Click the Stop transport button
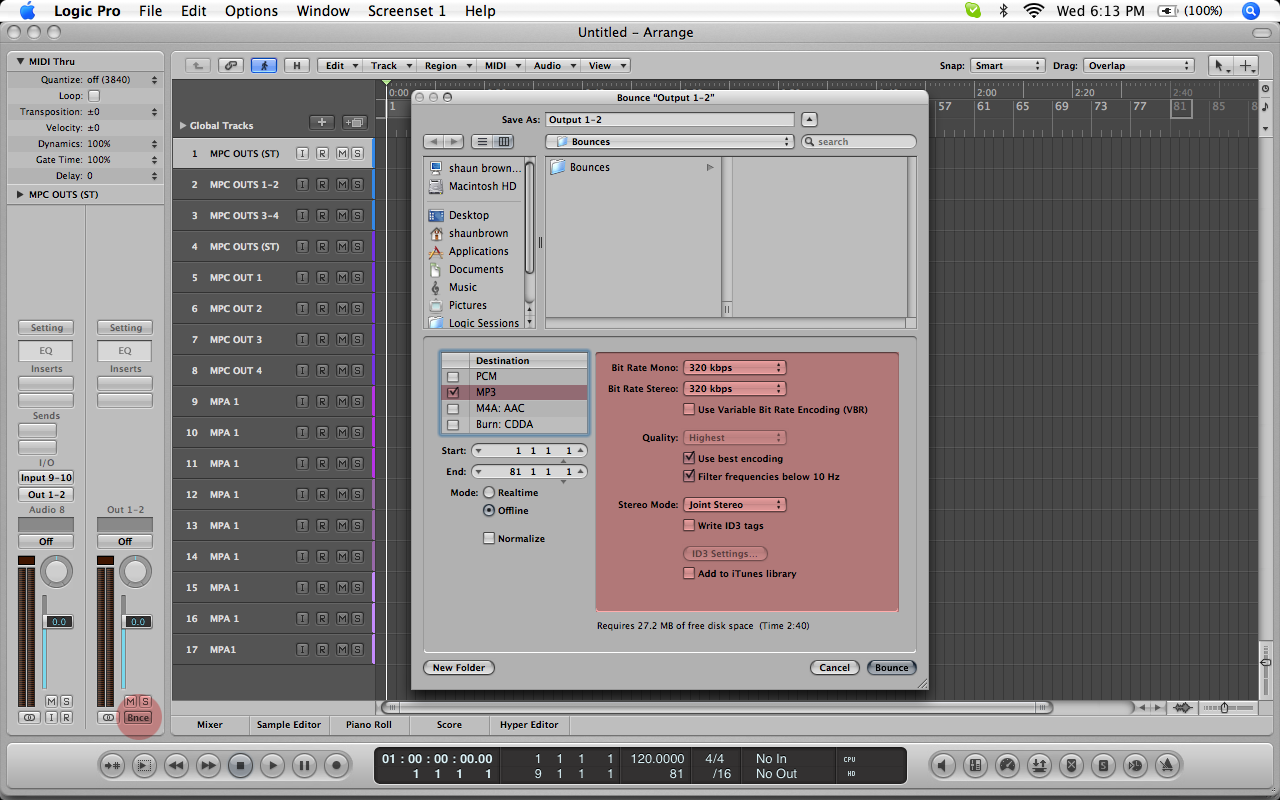 tap(240, 766)
